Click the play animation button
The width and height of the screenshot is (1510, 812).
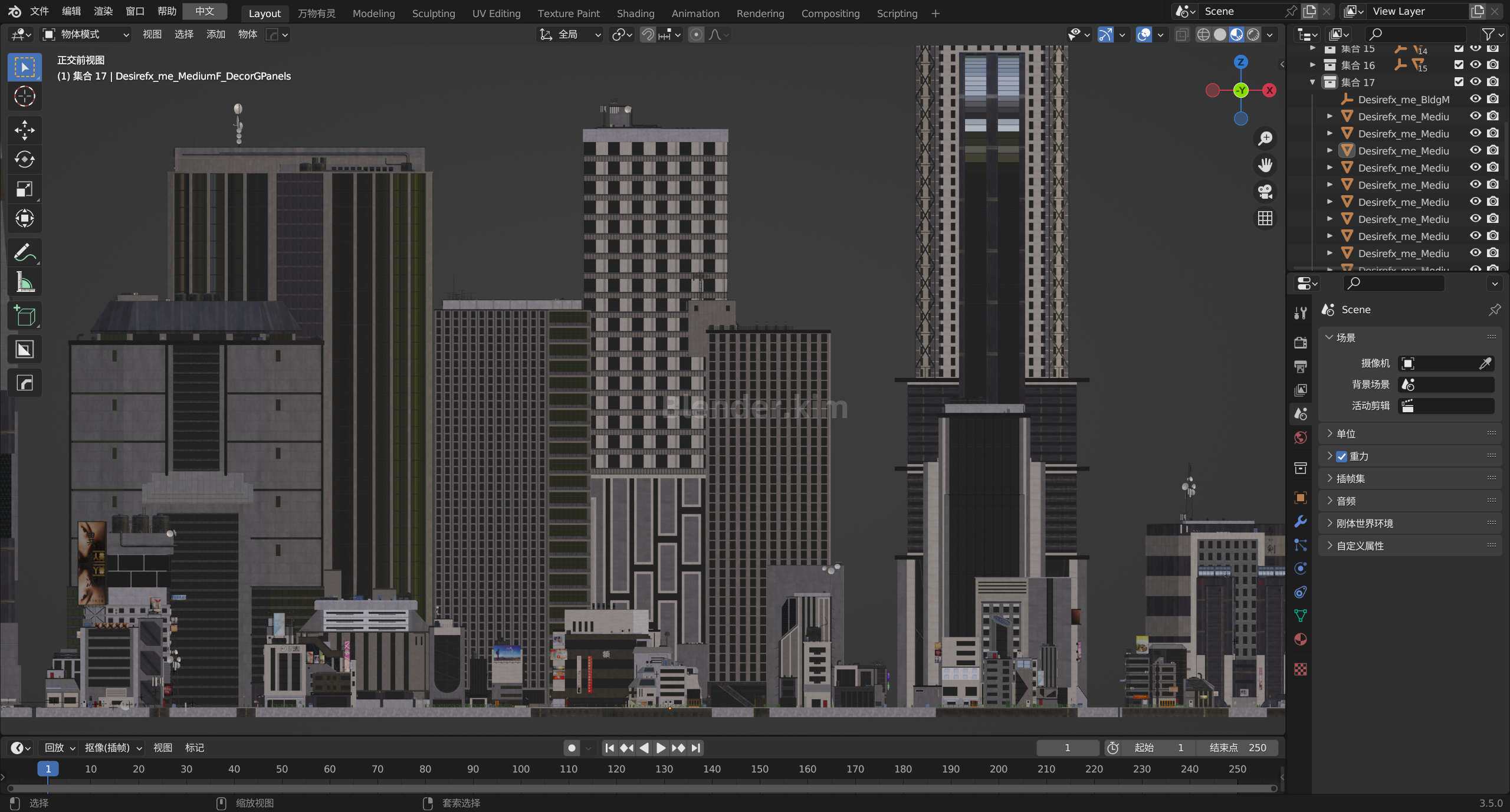tap(661, 748)
